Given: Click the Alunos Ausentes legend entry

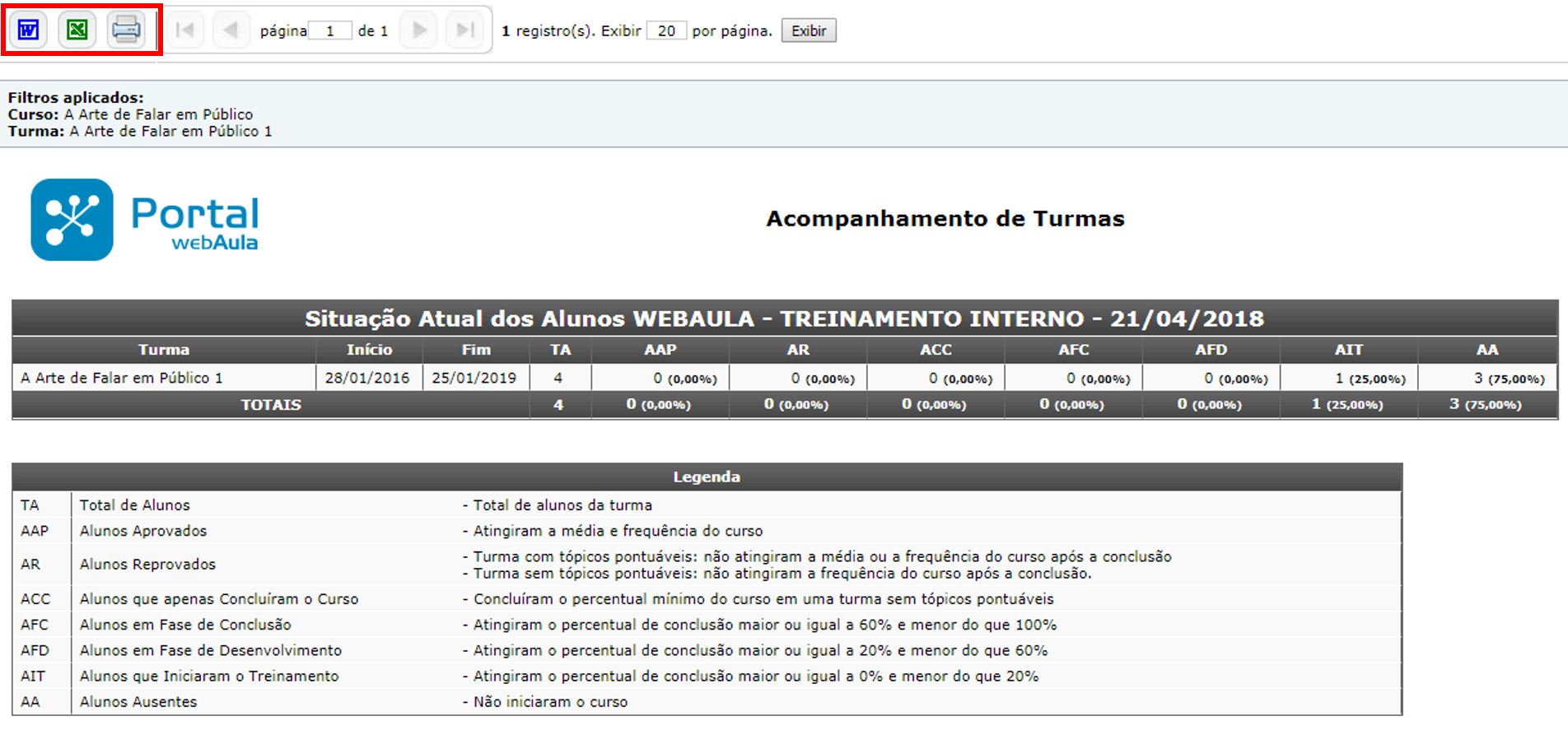Looking at the screenshot, I should tap(138, 702).
